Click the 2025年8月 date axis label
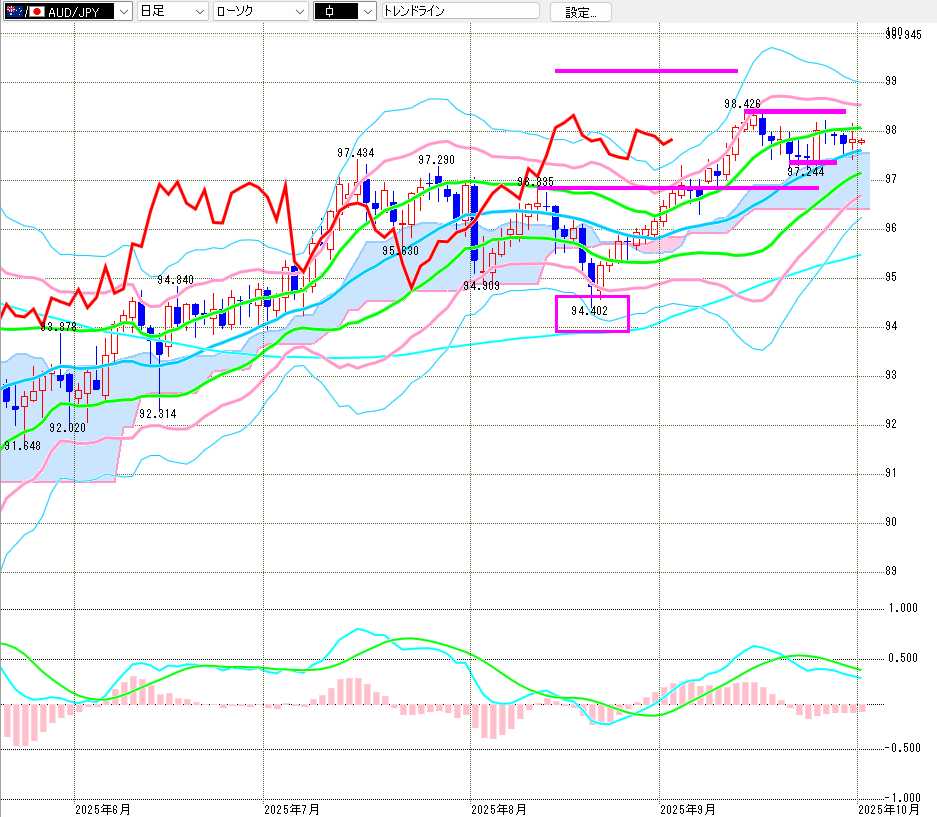The height and width of the screenshot is (817, 937). pos(497,807)
